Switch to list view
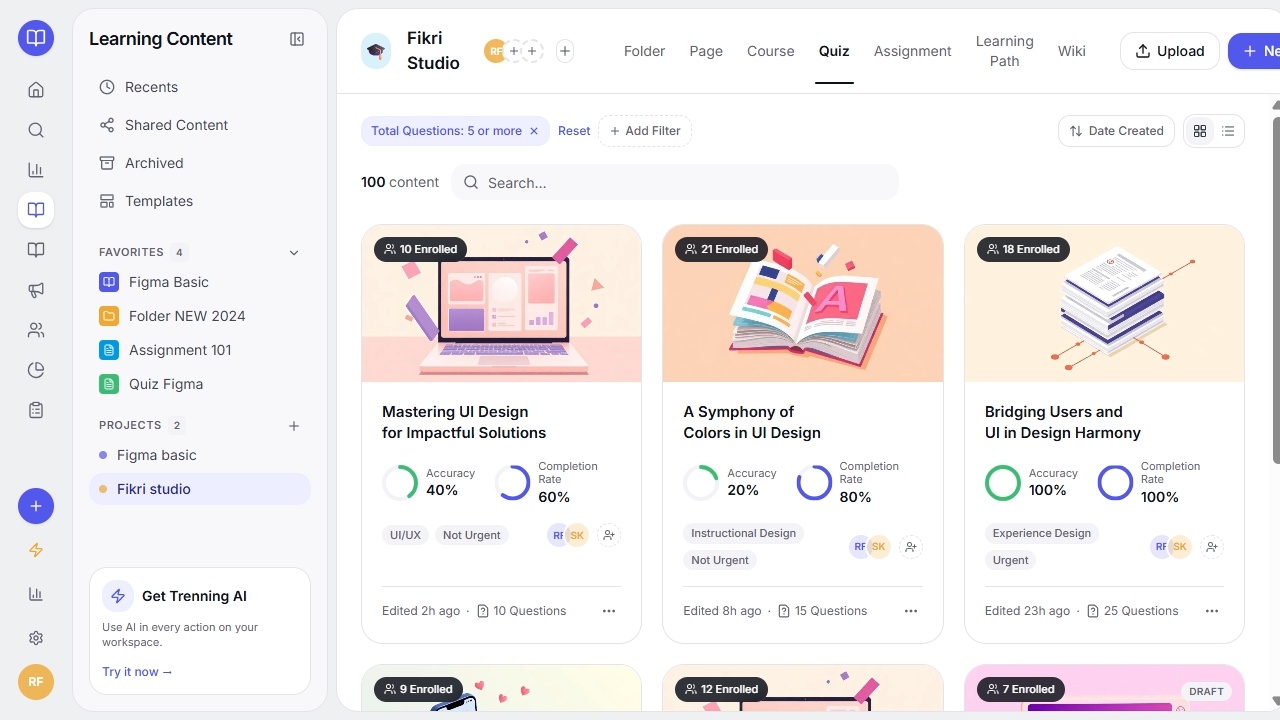The height and width of the screenshot is (720, 1280). 1228,131
